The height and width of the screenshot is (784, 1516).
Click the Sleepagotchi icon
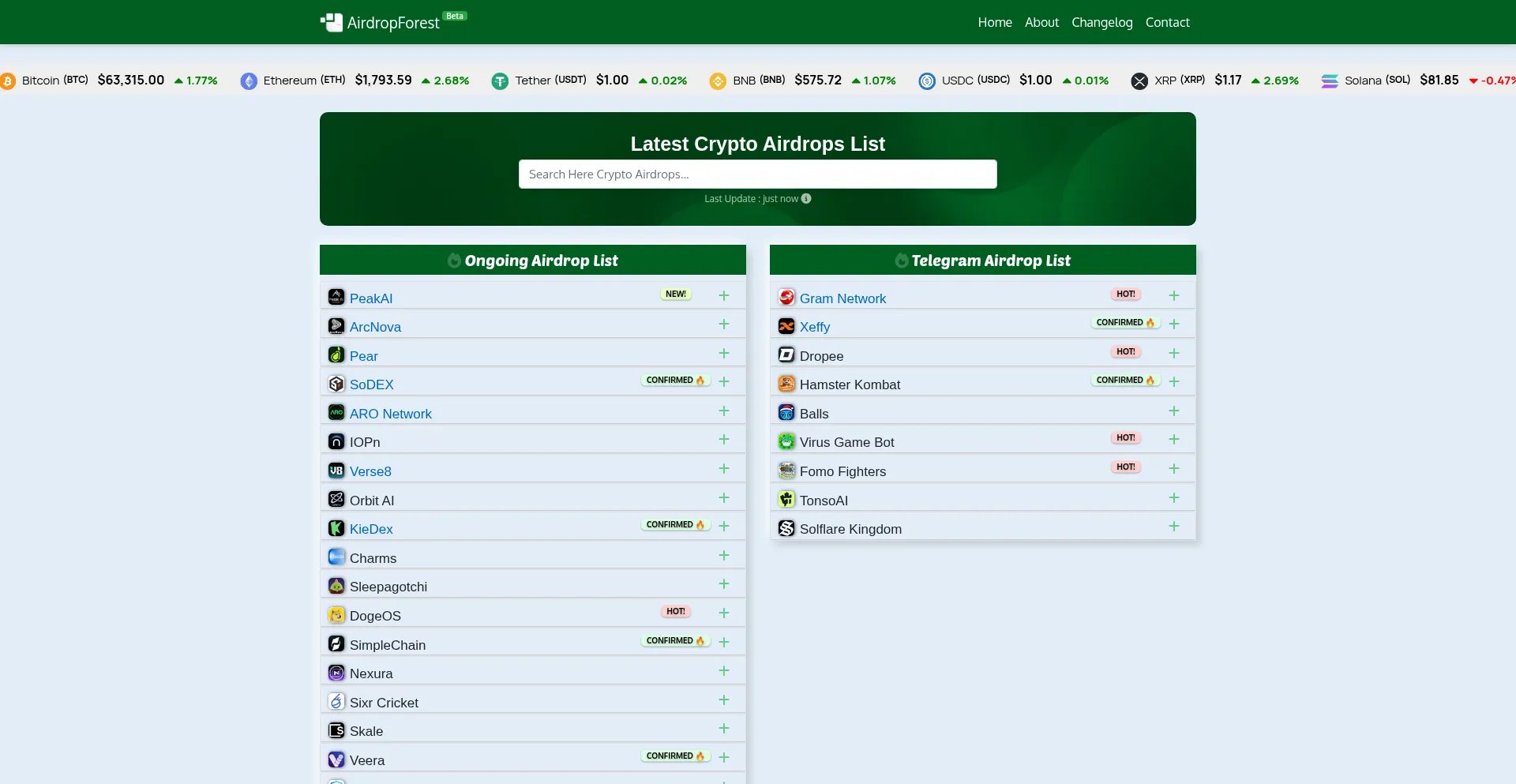click(x=336, y=586)
